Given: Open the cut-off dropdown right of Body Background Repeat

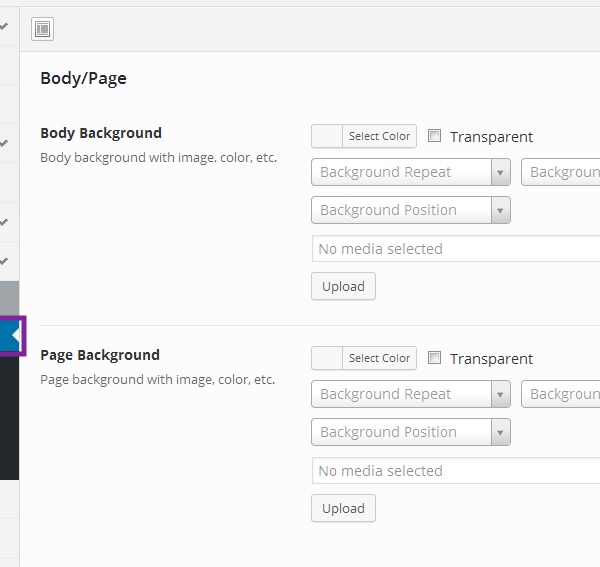Looking at the screenshot, I should [x=561, y=172].
